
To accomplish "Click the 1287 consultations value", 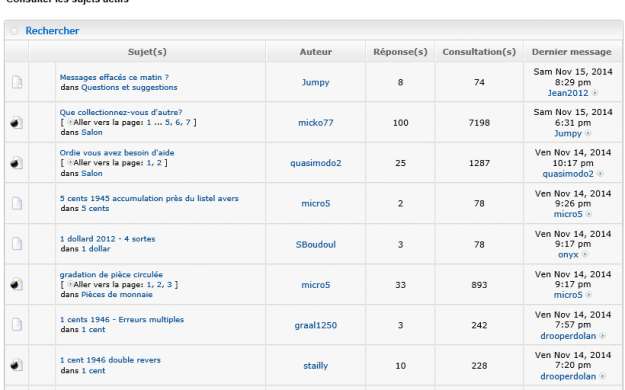I will pyautogui.click(x=479, y=163).
